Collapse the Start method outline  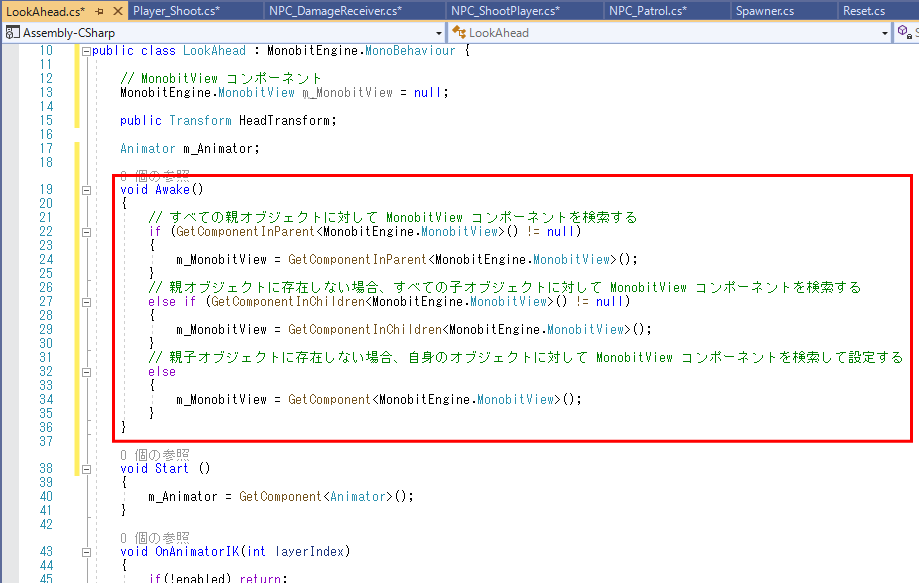86,469
